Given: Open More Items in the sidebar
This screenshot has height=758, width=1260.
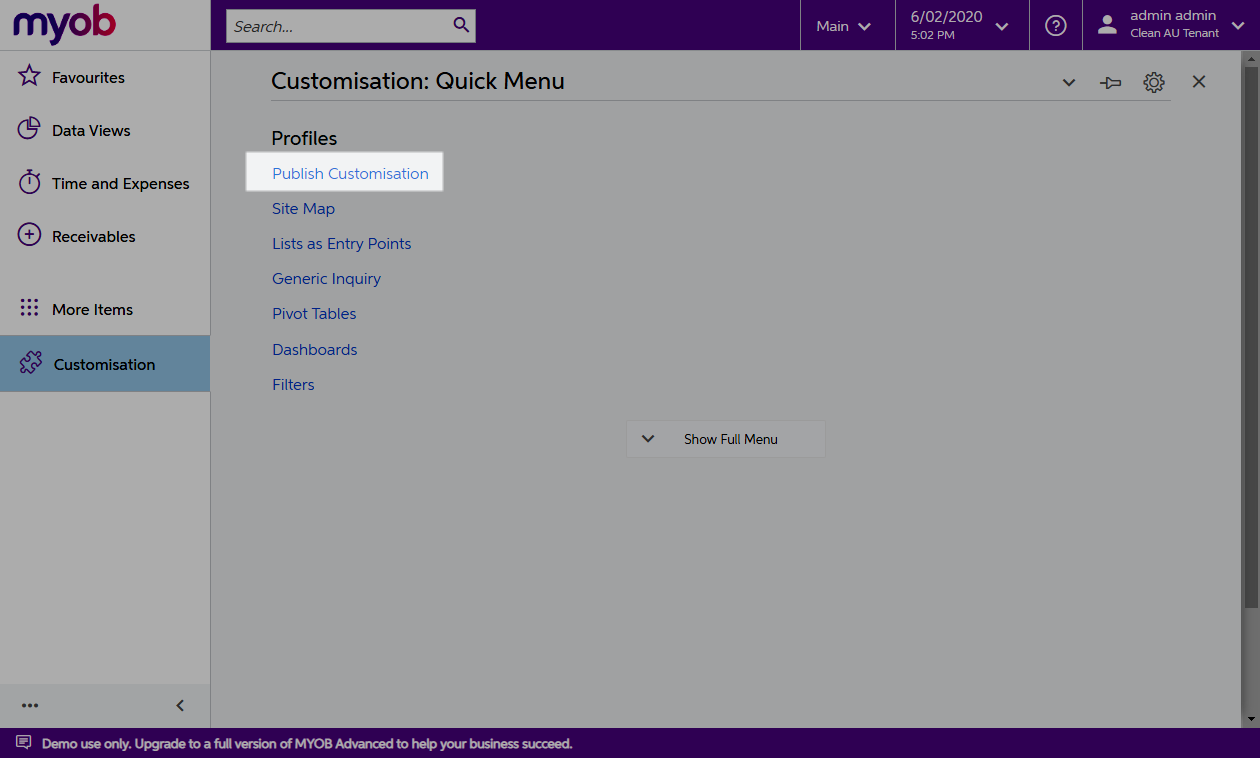Looking at the screenshot, I should pyautogui.click(x=105, y=309).
